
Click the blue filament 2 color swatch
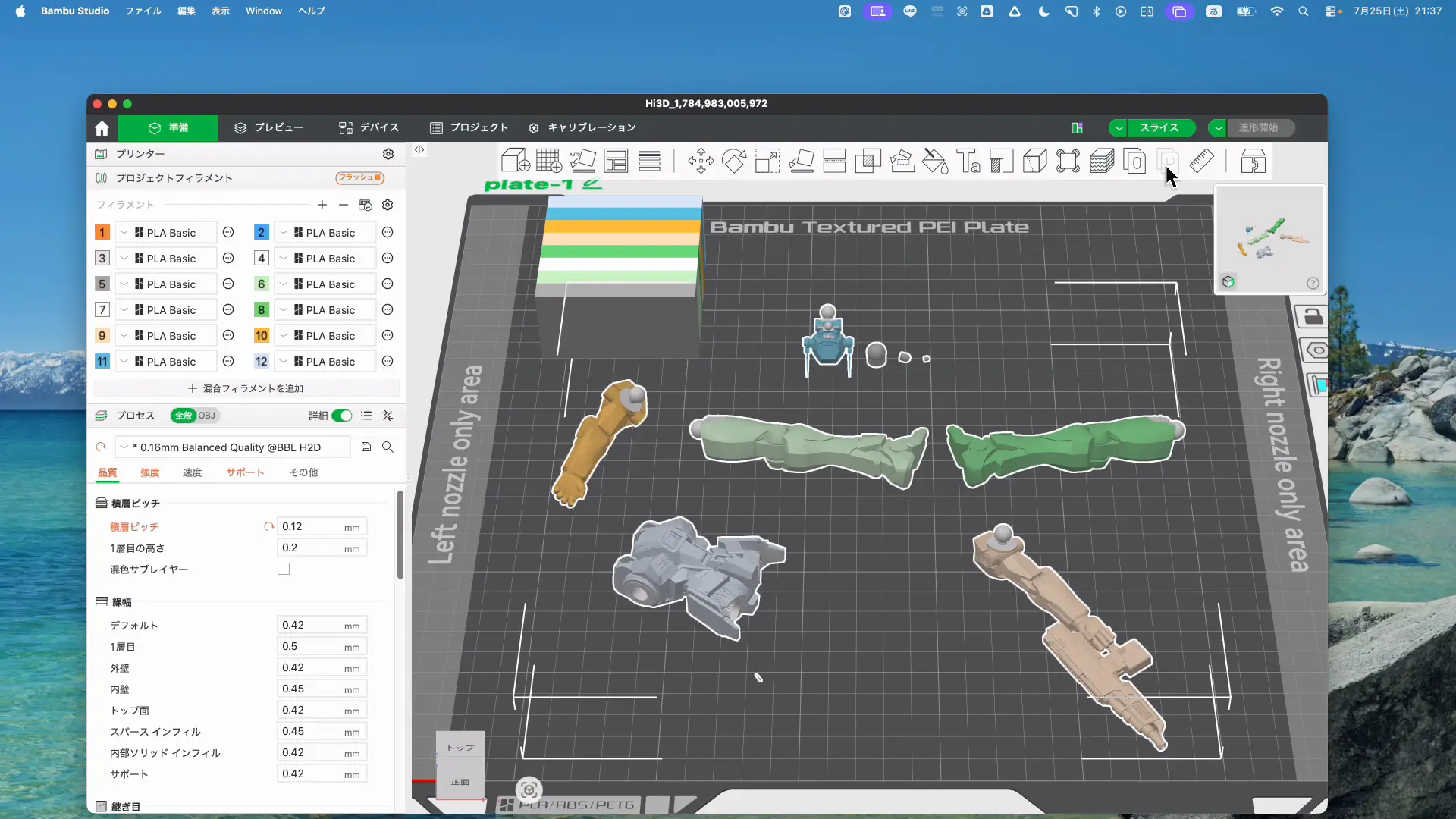pos(261,232)
